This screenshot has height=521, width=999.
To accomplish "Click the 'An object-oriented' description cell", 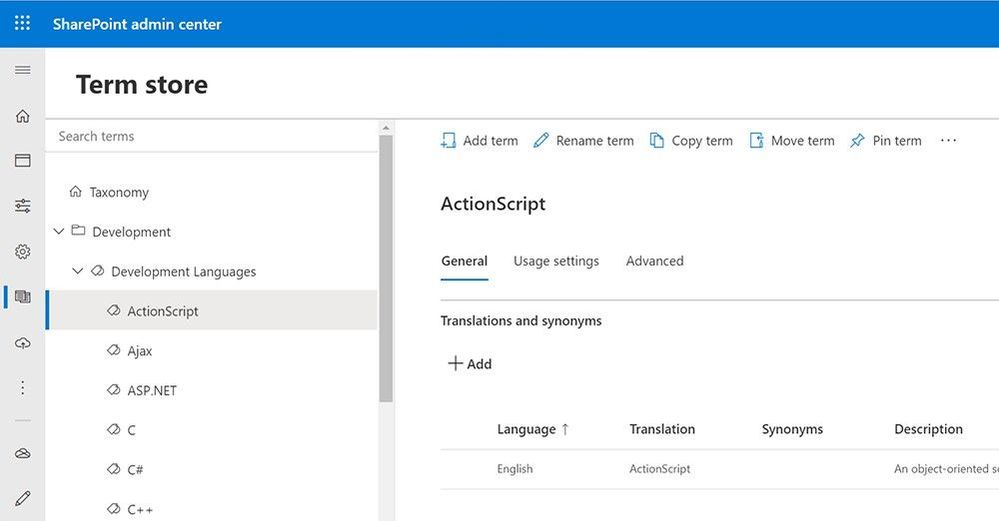I will click(x=946, y=469).
